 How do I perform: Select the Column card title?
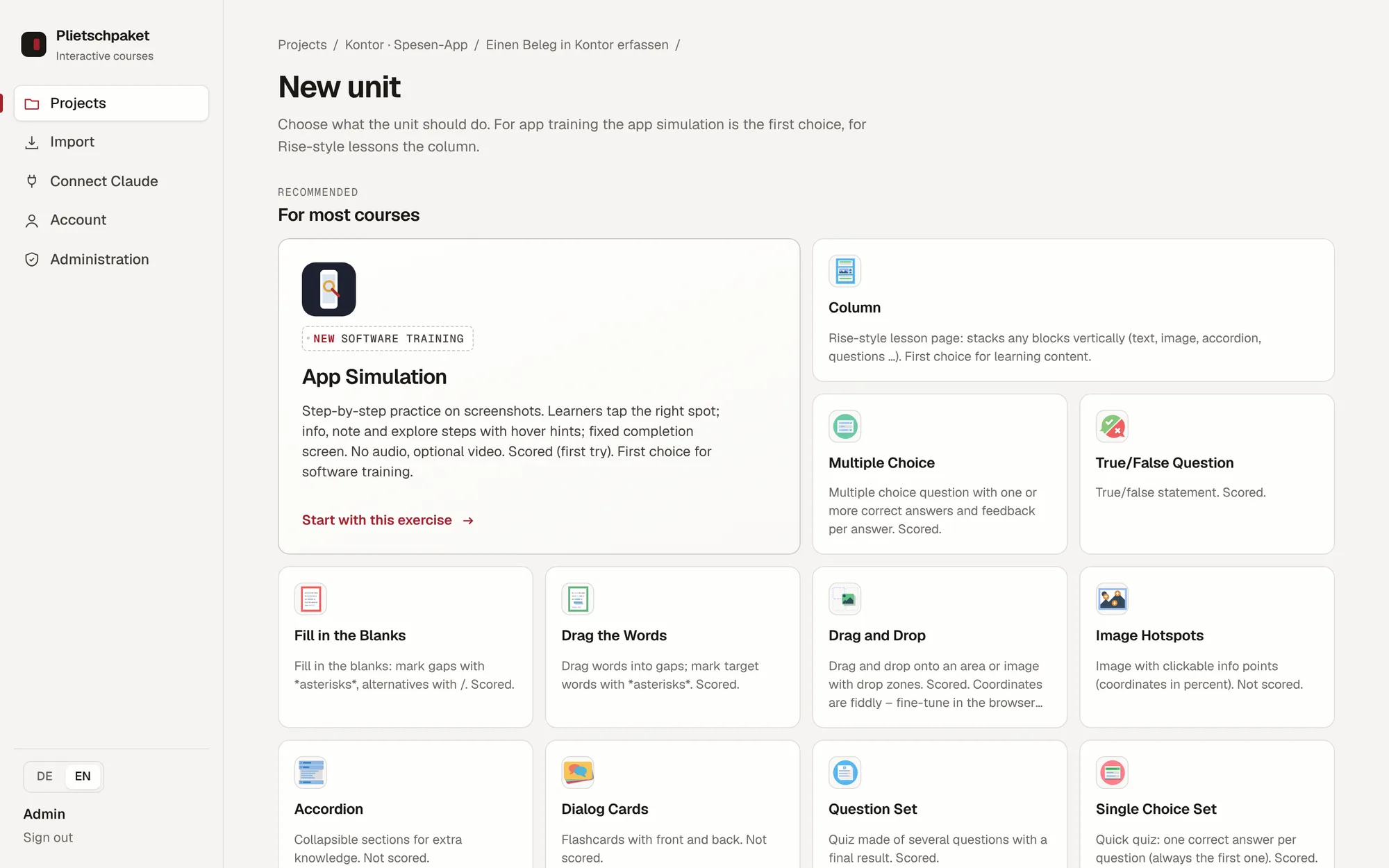click(854, 308)
